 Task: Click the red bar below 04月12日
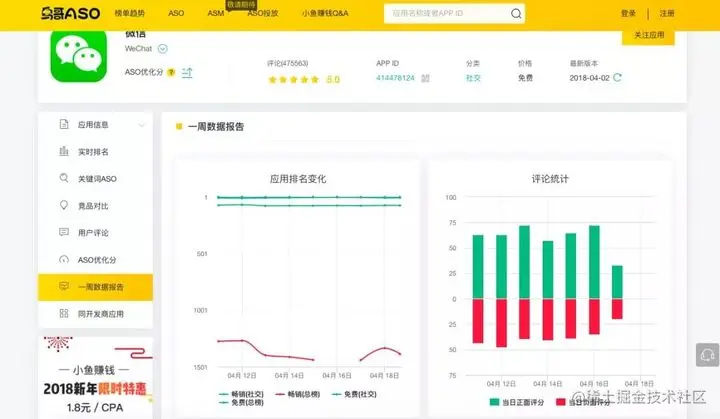[x=501, y=323]
